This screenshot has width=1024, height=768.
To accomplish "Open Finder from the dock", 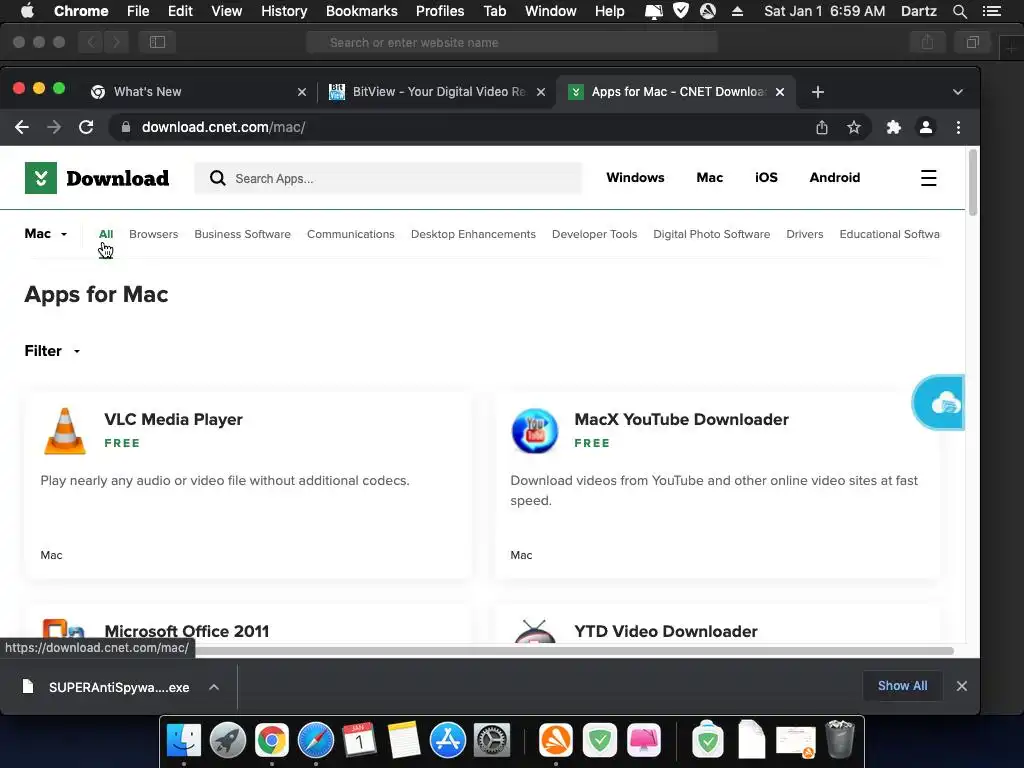I will (x=184, y=740).
